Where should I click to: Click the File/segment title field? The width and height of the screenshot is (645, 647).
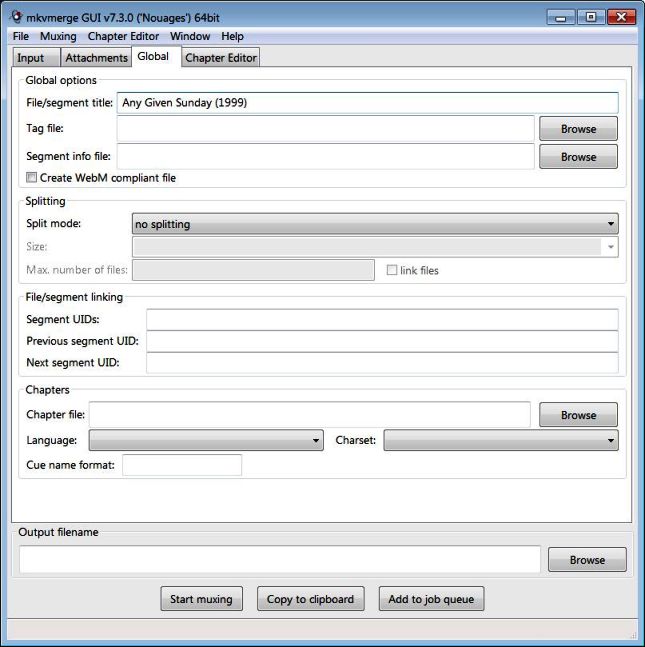(x=368, y=103)
